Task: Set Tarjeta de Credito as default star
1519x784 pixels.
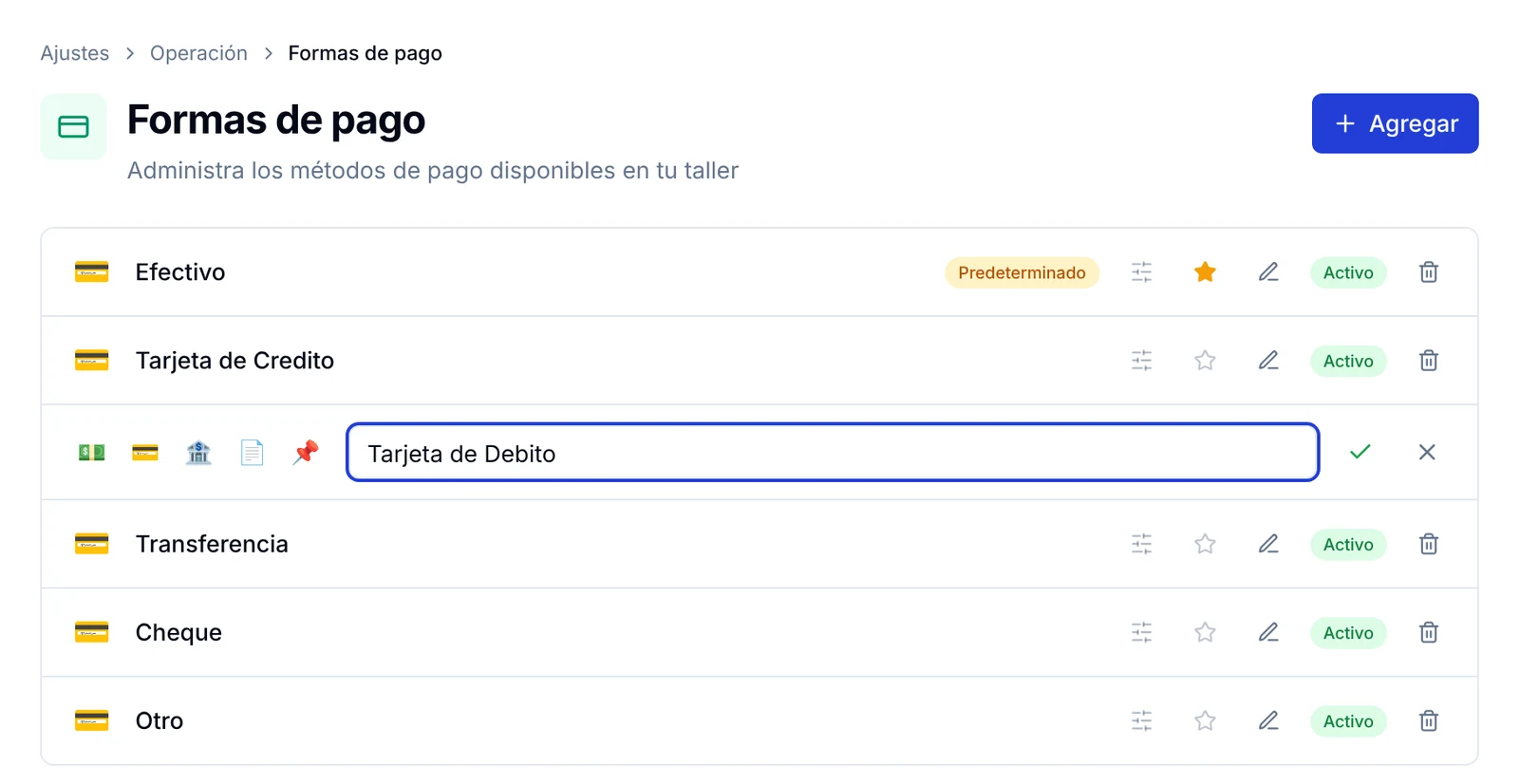Action: point(1205,361)
